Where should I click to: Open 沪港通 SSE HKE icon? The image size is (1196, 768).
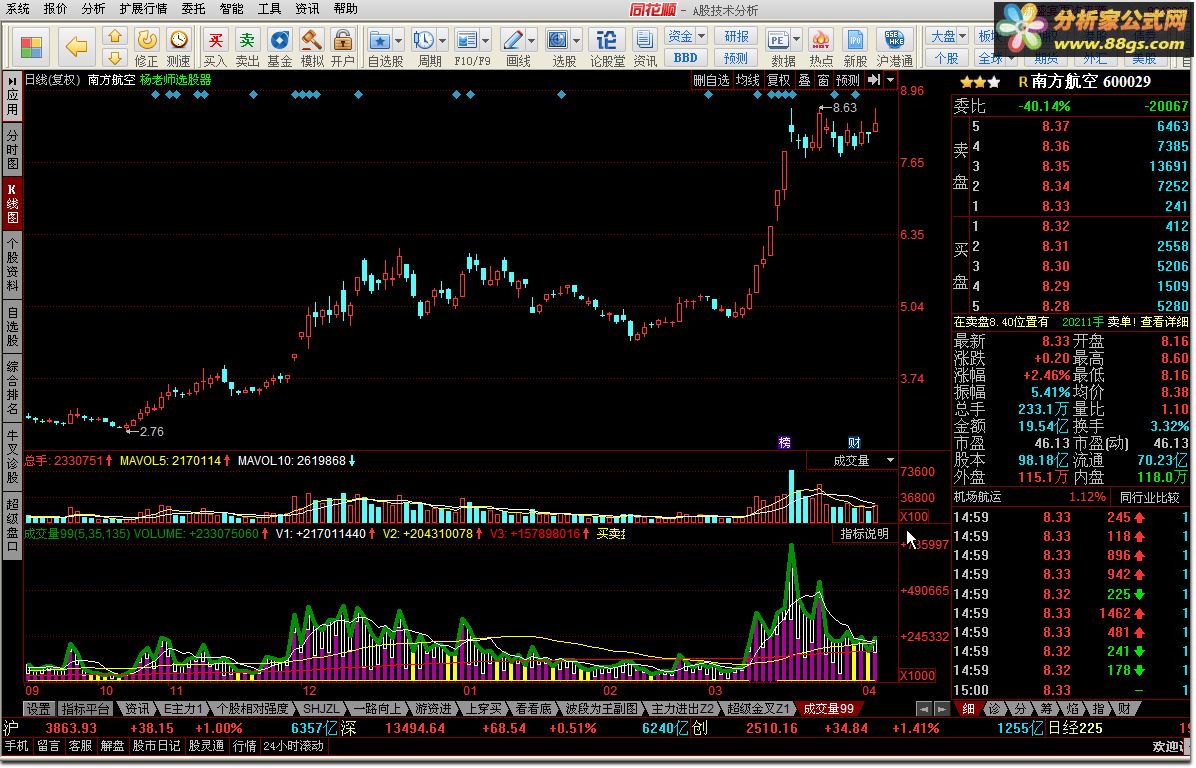coord(894,47)
